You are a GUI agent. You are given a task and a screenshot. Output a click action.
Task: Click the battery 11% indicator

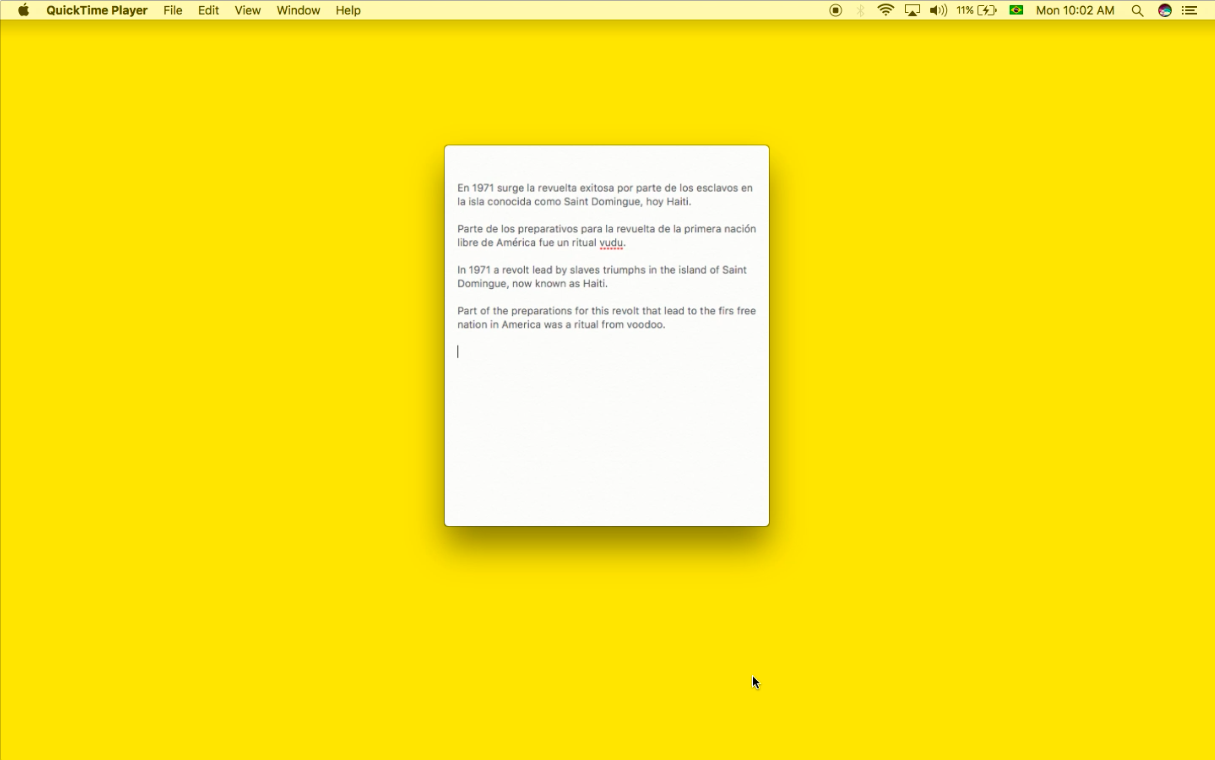point(976,10)
